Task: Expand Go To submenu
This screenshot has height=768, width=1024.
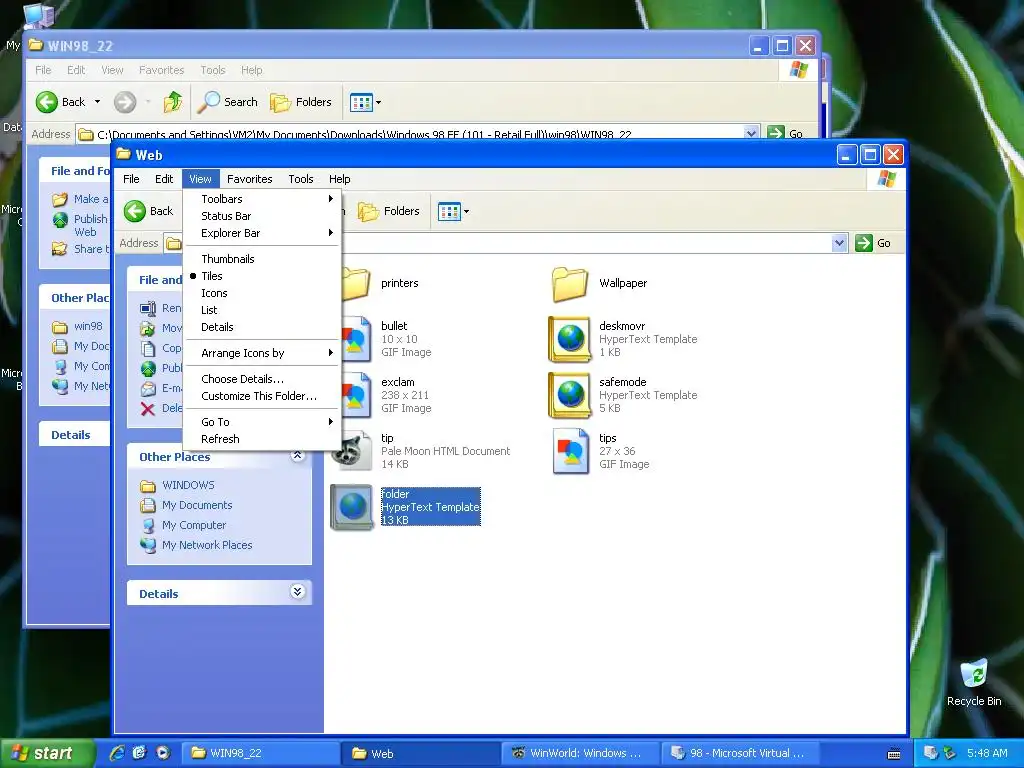Action: click(261, 422)
